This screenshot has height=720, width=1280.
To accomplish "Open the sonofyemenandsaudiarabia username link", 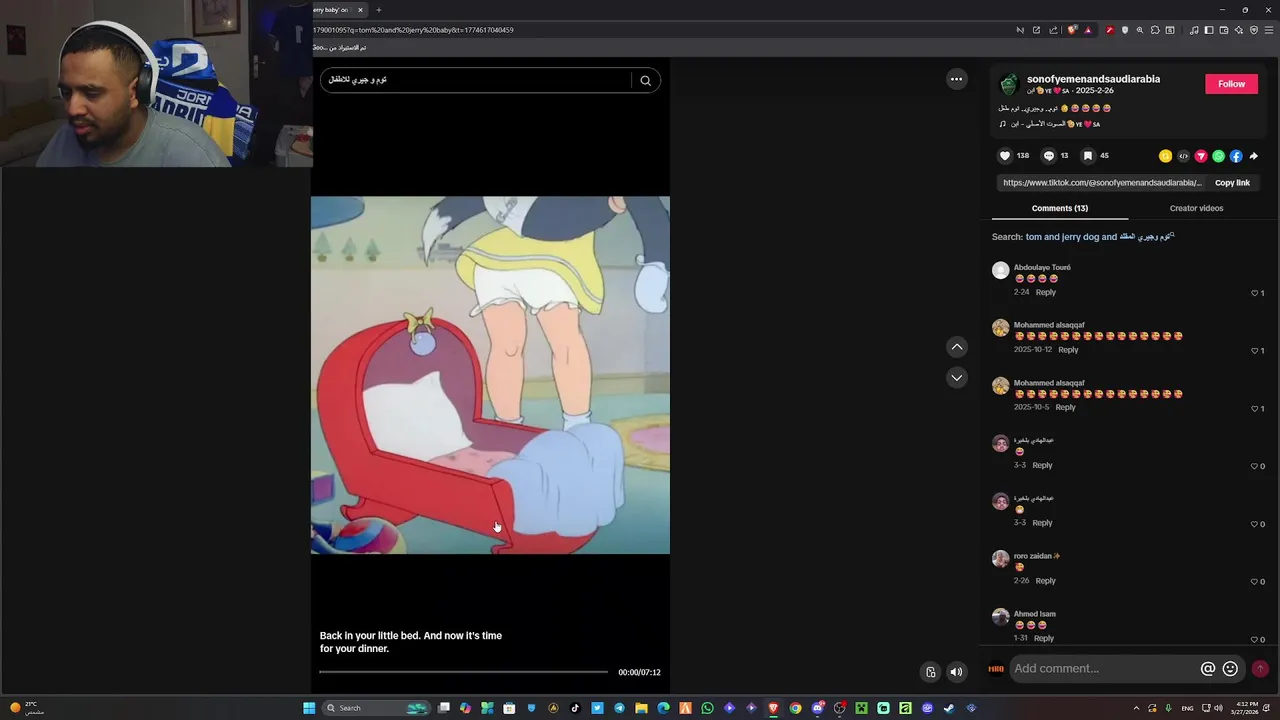I will tap(1093, 79).
